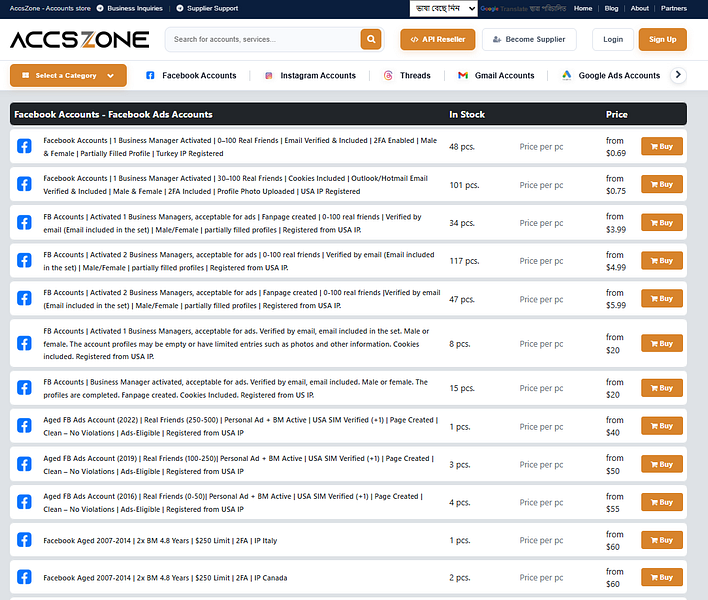
Task: Click Facebook icon of Aged 2022 listing
Action: 24,426
